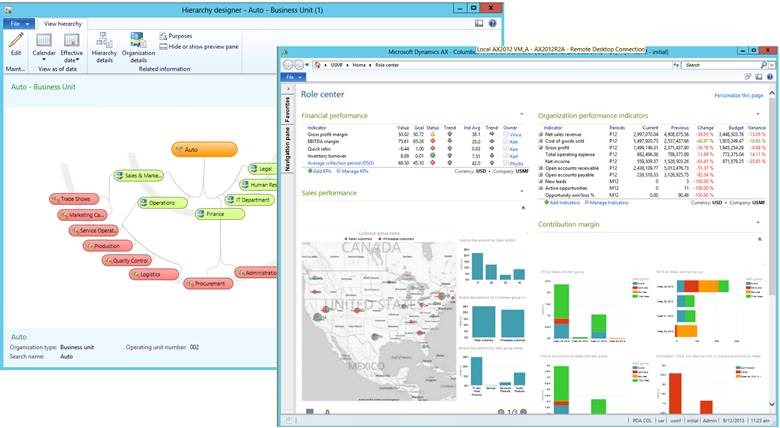The width and height of the screenshot is (780, 428).
Task: Open Organization details in the ribbon
Action: point(138,47)
